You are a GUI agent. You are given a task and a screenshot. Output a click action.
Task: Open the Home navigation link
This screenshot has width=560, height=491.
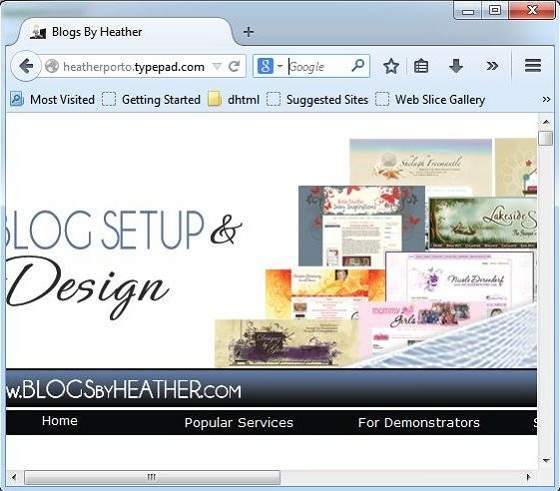[x=60, y=421]
